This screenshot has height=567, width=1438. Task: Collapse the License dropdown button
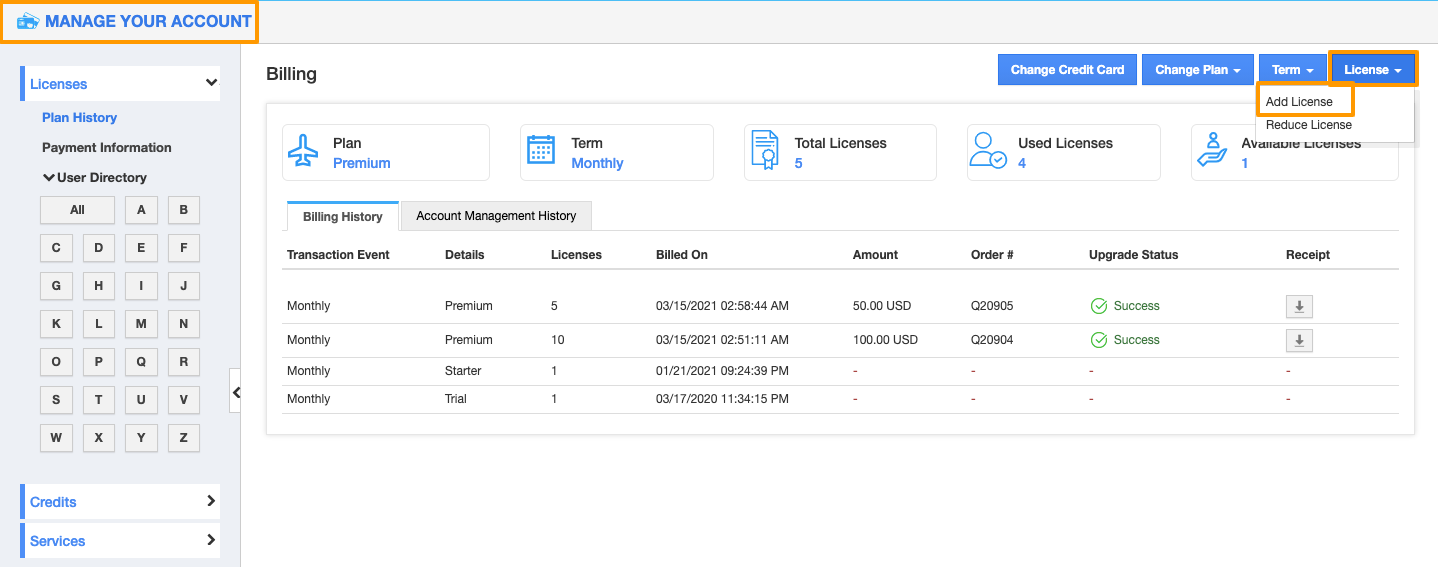point(1373,70)
